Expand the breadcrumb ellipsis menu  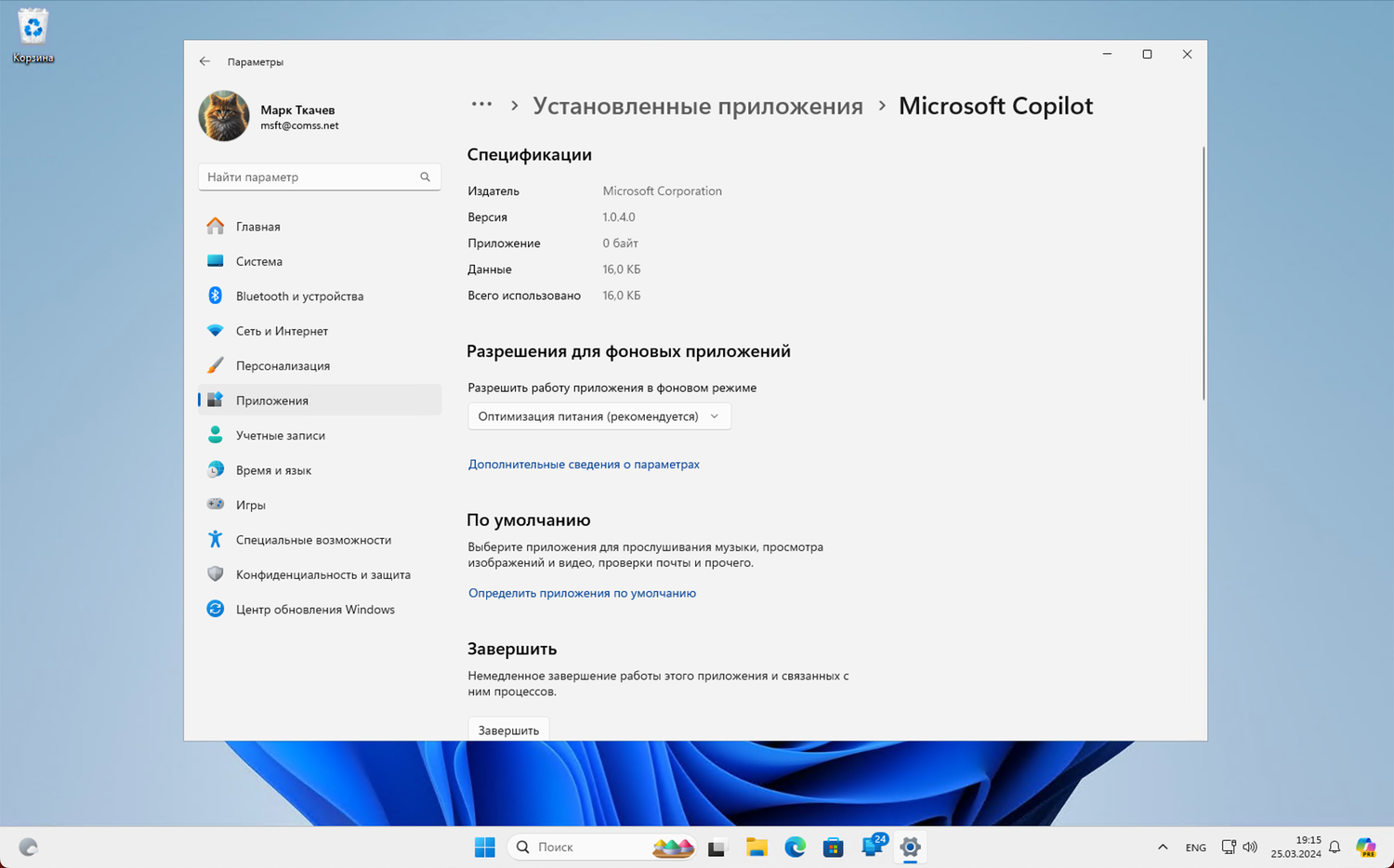point(481,104)
